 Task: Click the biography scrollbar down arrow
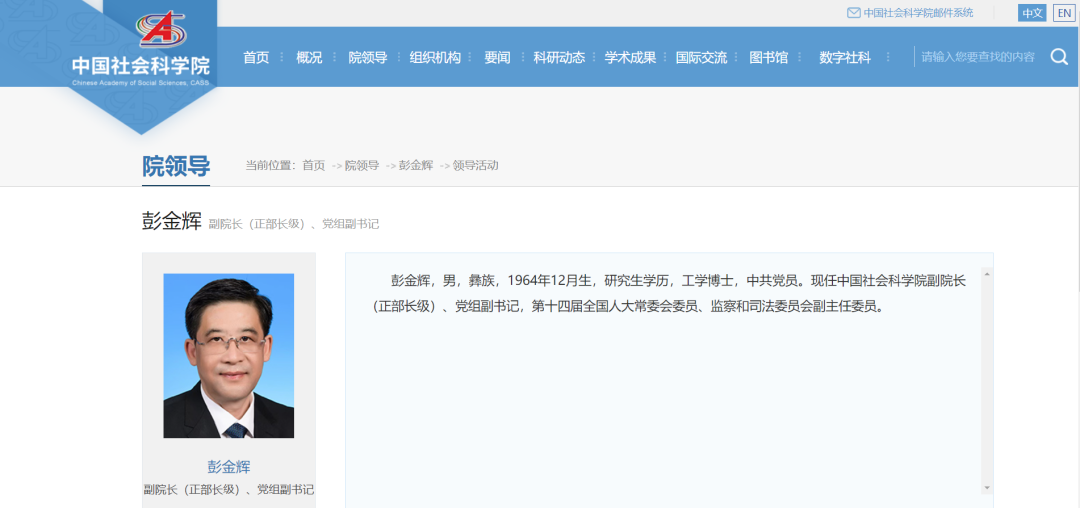[x=987, y=487]
